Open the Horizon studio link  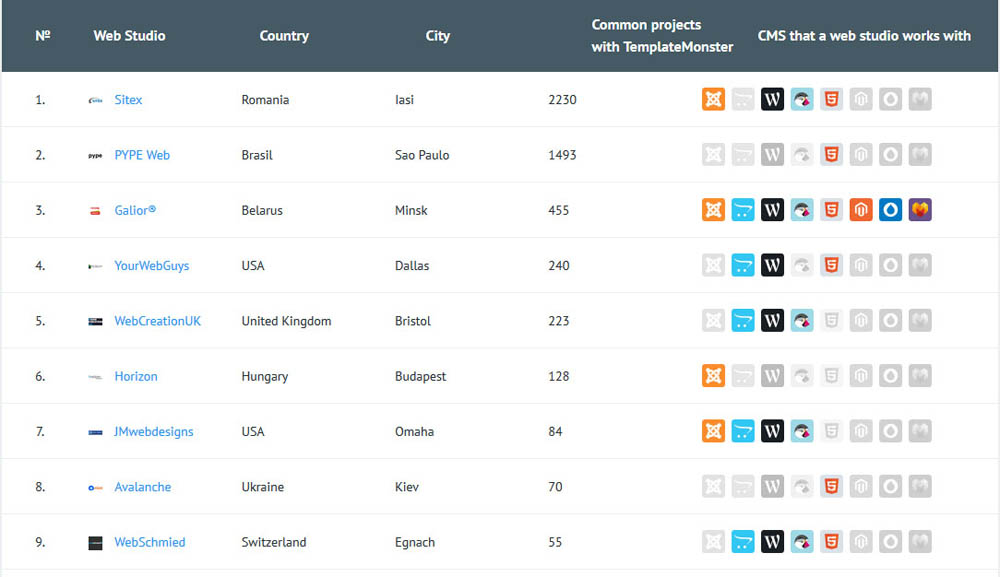[136, 376]
